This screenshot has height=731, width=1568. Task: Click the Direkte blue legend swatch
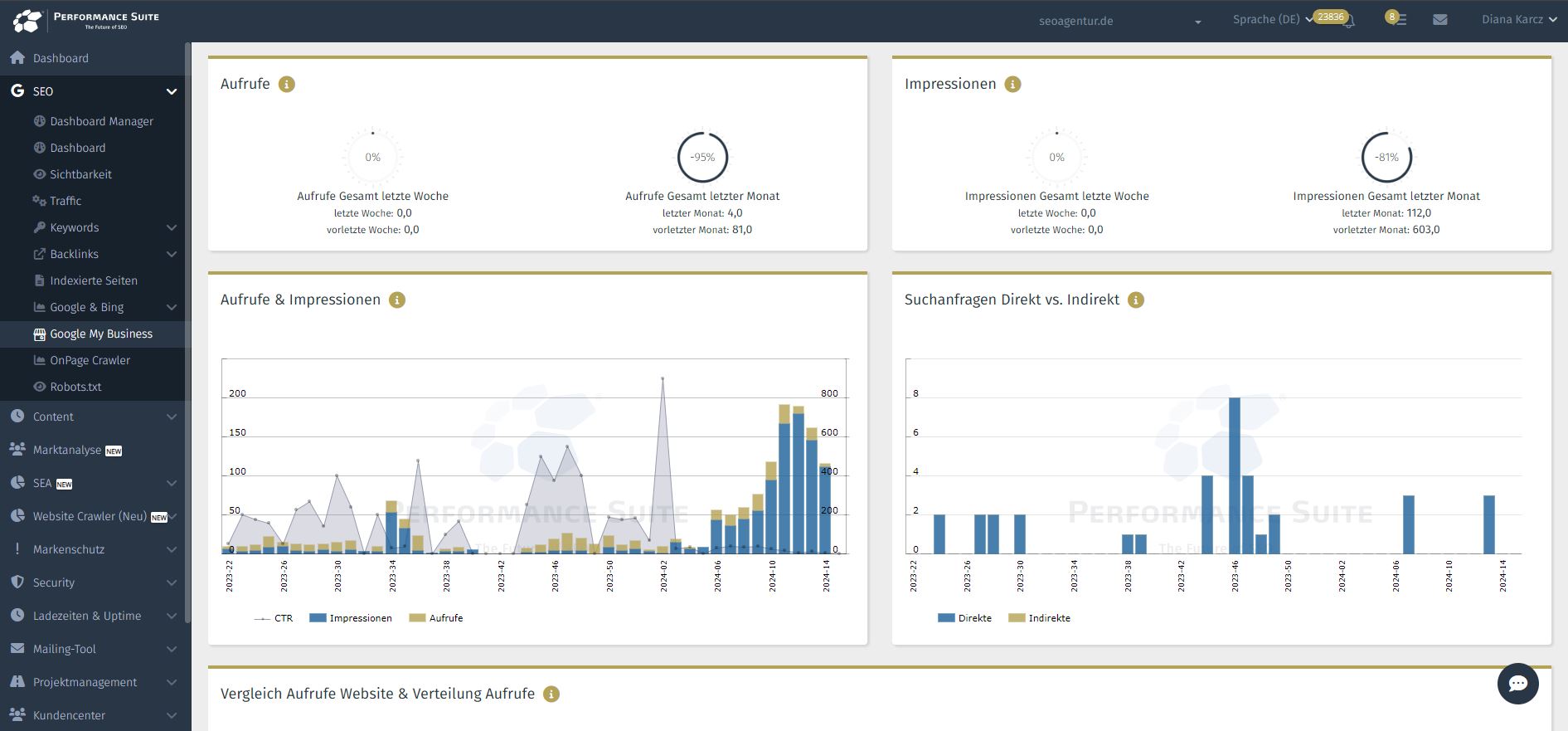[x=946, y=618]
